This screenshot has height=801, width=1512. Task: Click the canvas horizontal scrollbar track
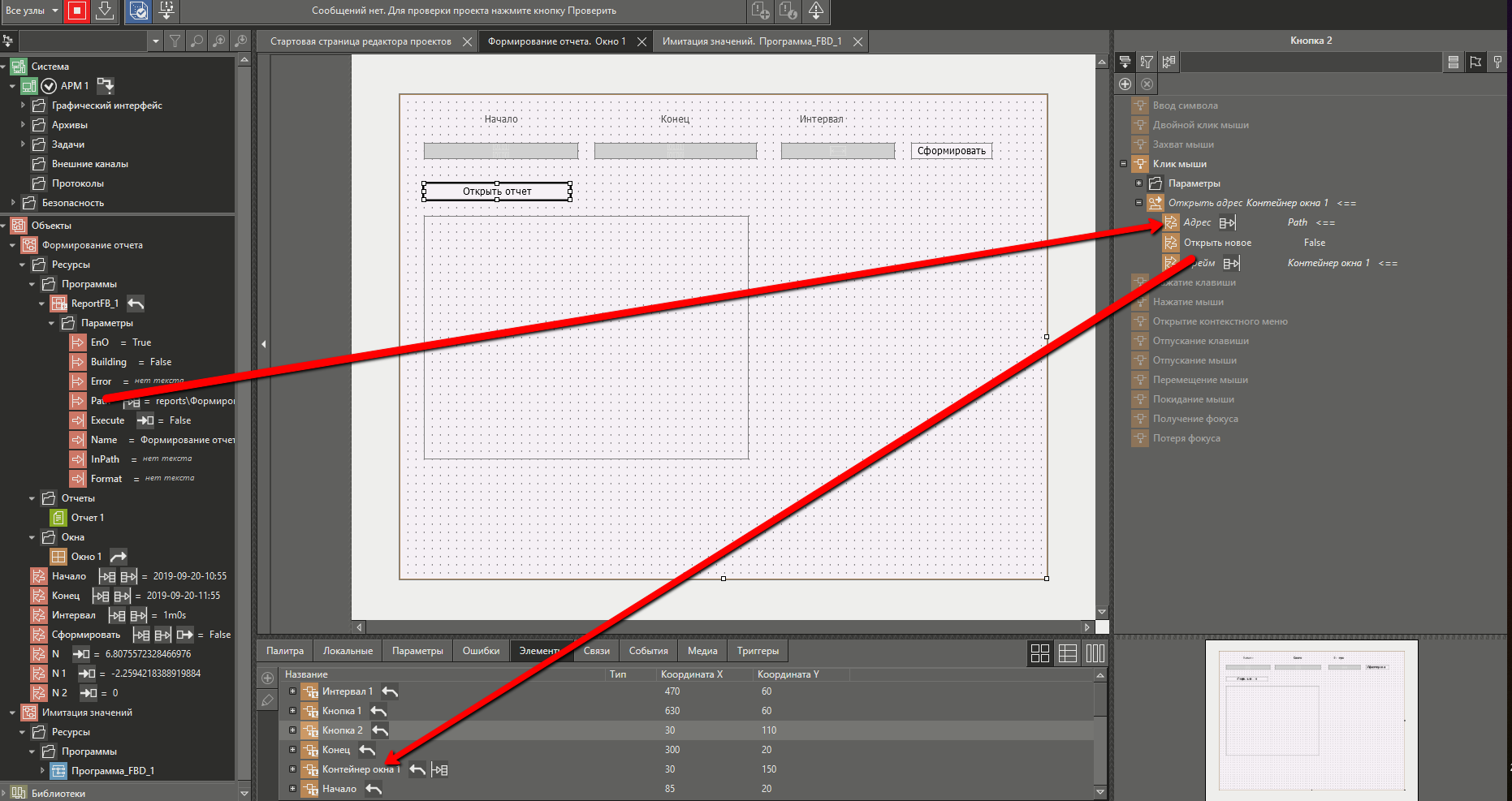[723, 627]
